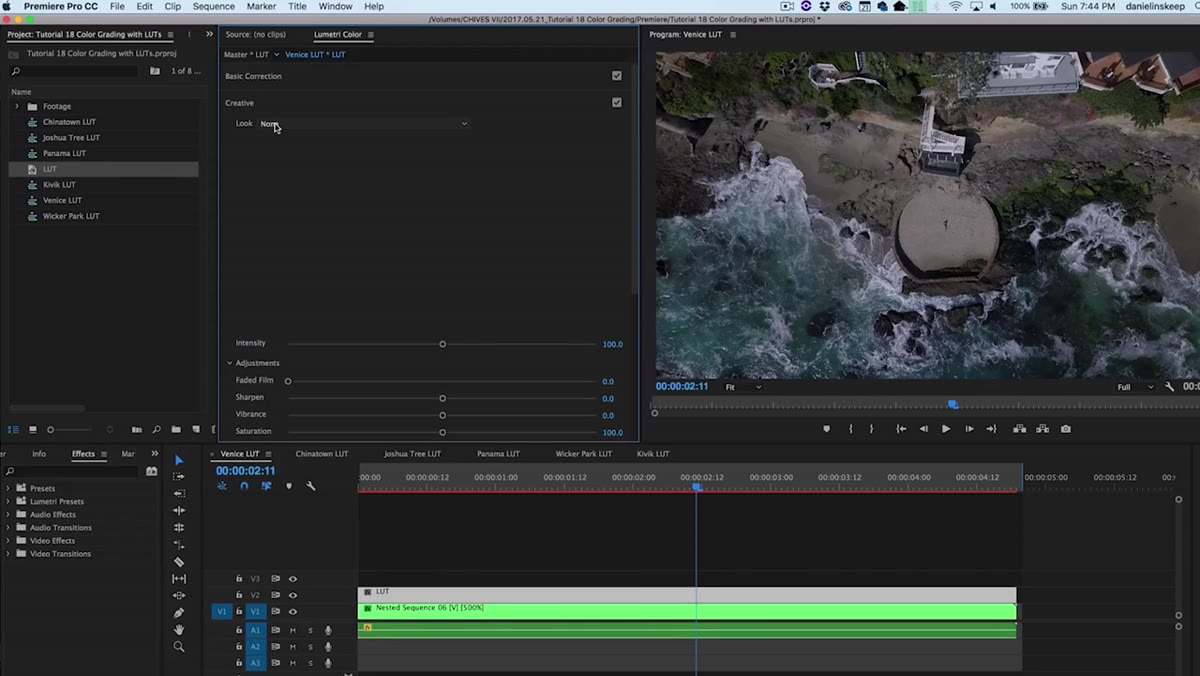Select the Pen tool

tap(179, 613)
